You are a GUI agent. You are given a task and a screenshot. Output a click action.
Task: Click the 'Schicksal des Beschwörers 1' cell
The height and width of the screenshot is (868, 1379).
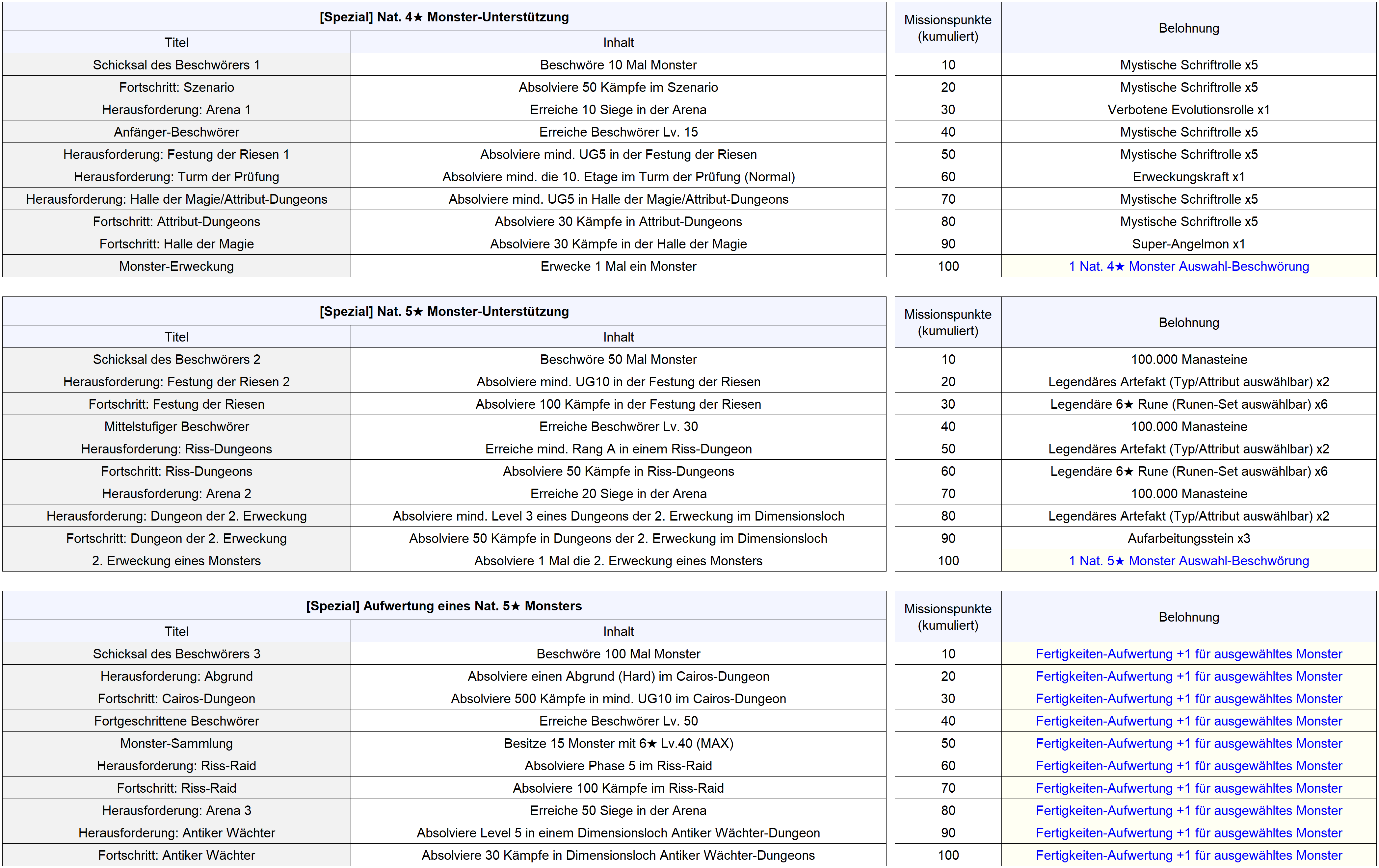pyautogui.click(x=176, y=65)
